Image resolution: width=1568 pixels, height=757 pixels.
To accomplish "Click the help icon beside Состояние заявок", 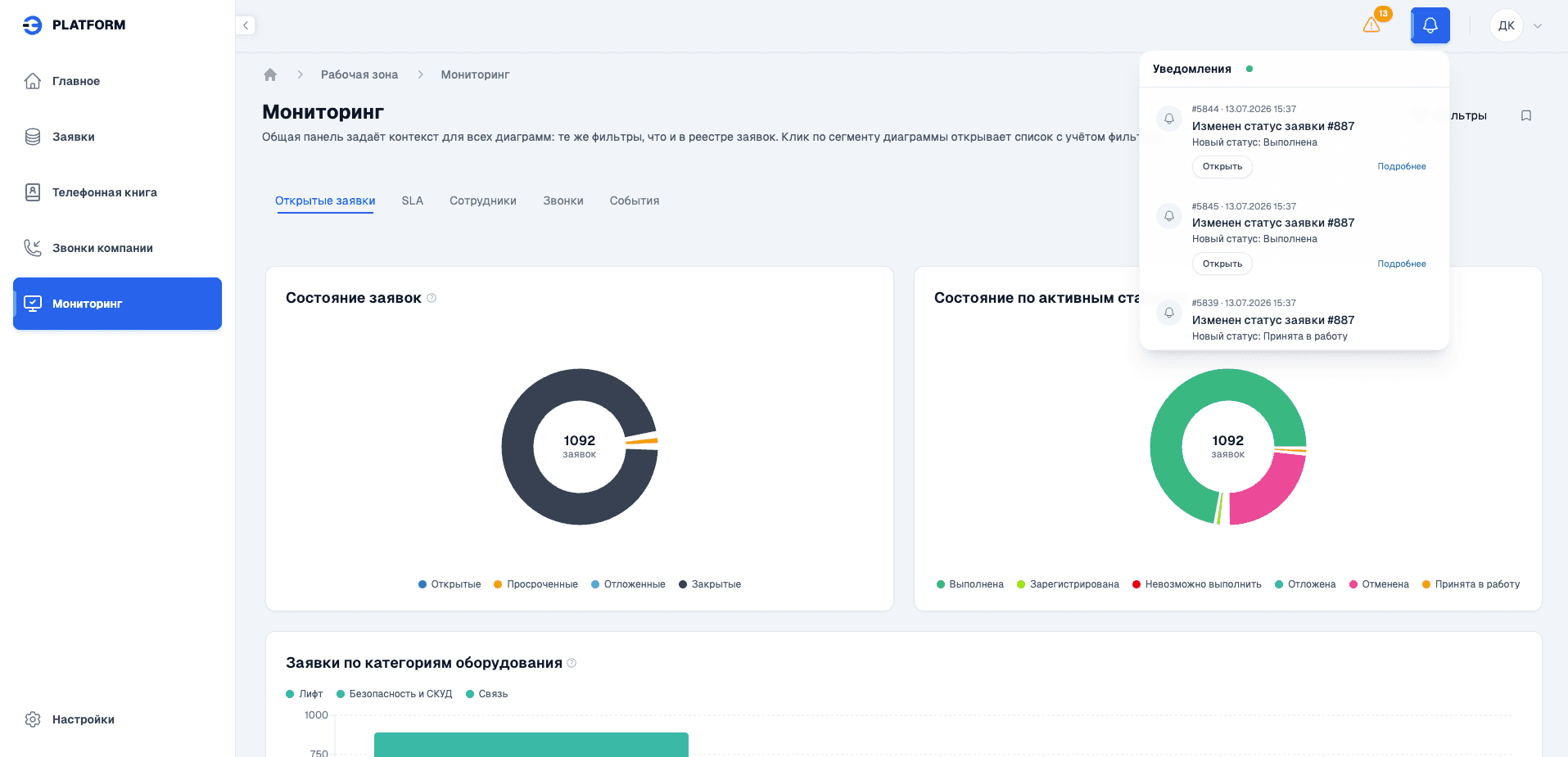I will click(432, 298).
